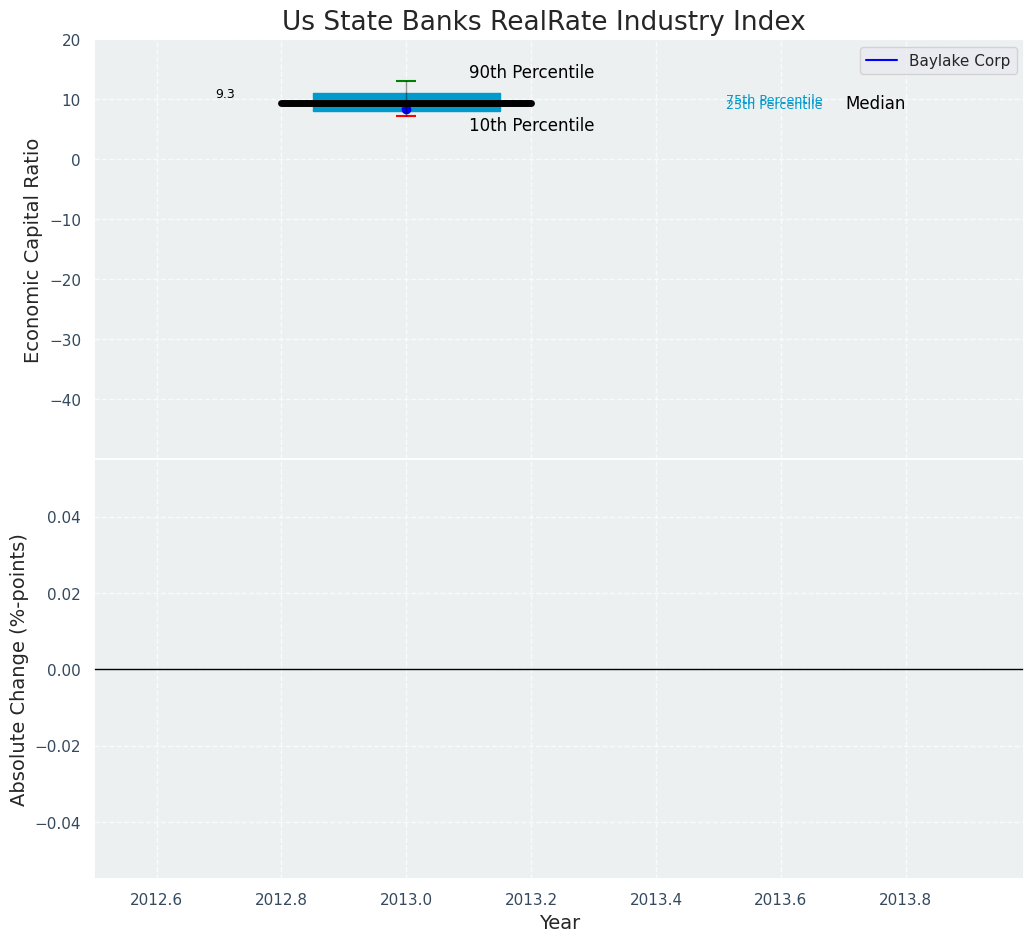Click the left end of black median line

[x=284, y=103]
